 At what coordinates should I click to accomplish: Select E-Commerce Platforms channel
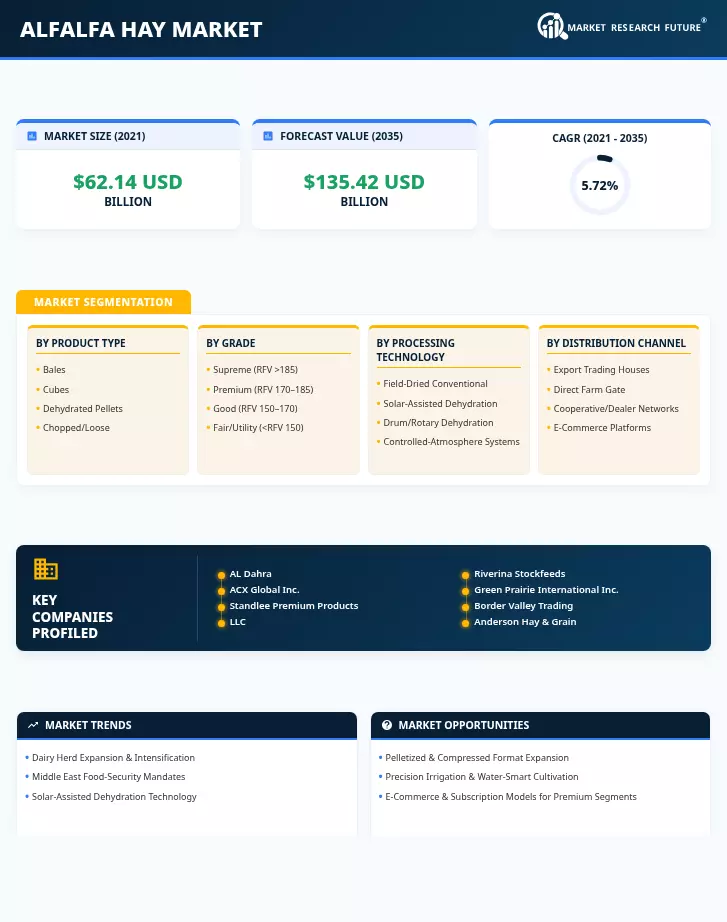tap(602, 427)
